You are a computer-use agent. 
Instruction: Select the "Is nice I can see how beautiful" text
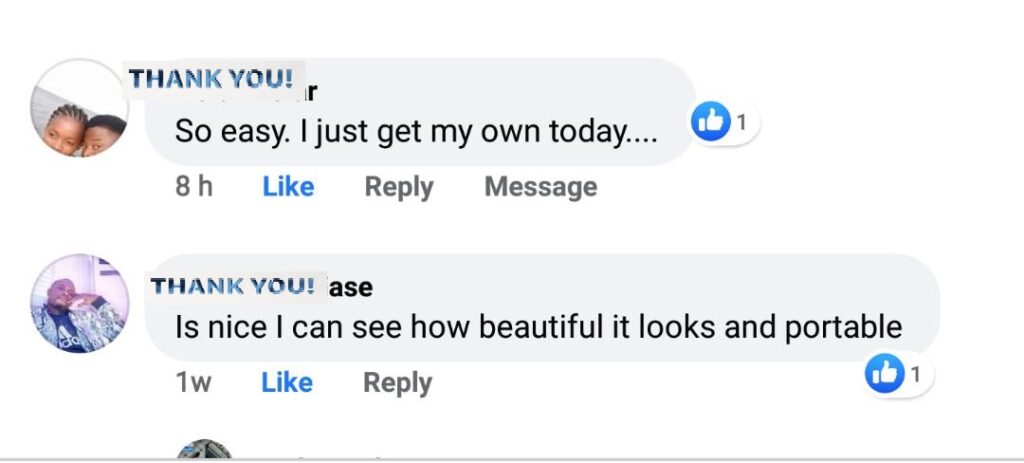538,327
